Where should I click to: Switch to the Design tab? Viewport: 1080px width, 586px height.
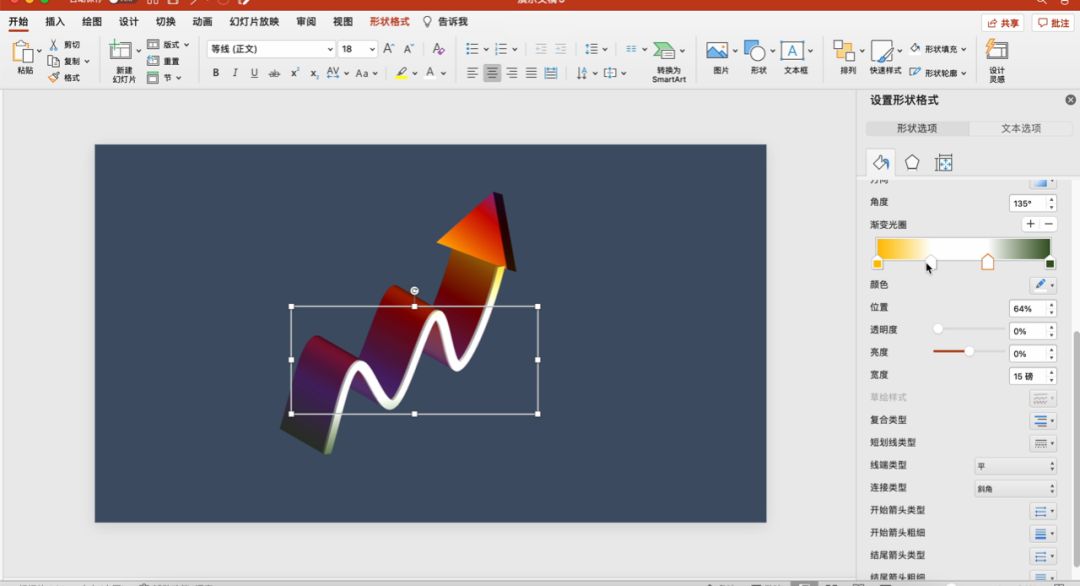pos(128,21)
